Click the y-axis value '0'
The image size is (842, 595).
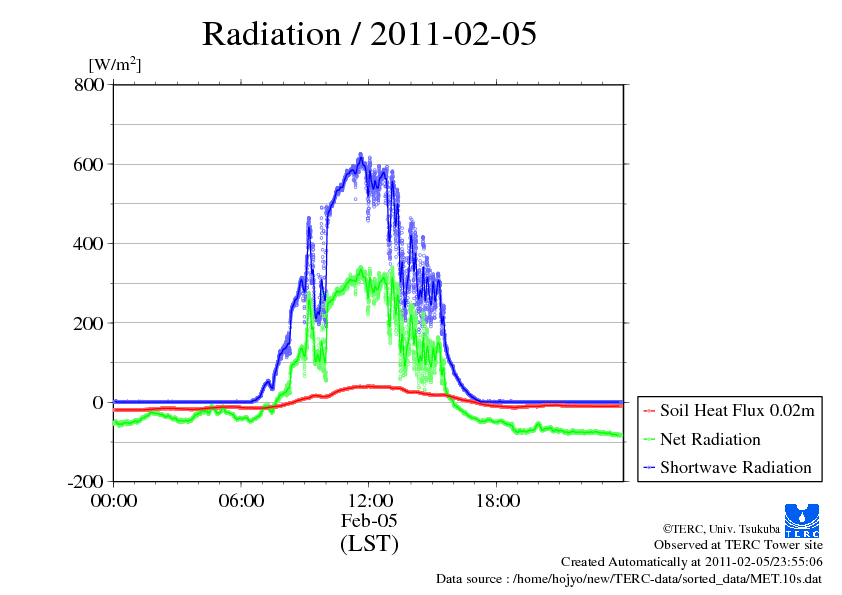pos(98,402)
